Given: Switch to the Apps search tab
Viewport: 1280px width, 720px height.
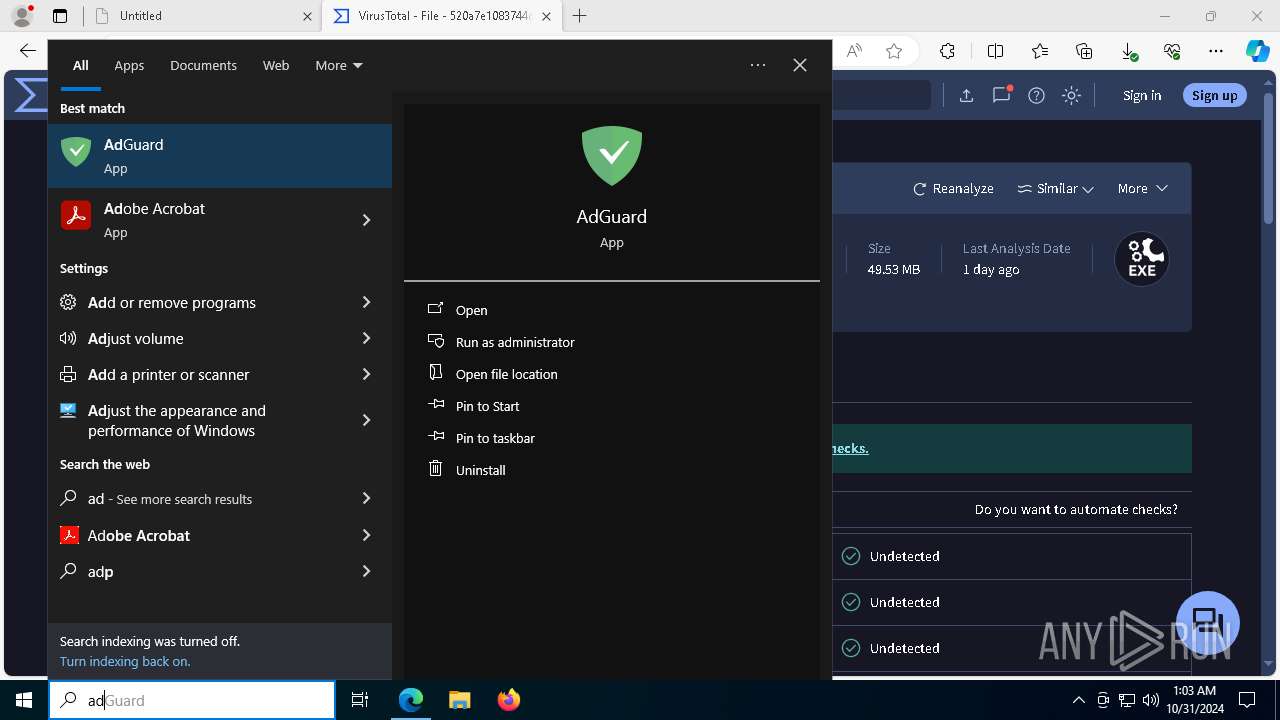Looking at the screenshot, I should [x=129, y=65].
